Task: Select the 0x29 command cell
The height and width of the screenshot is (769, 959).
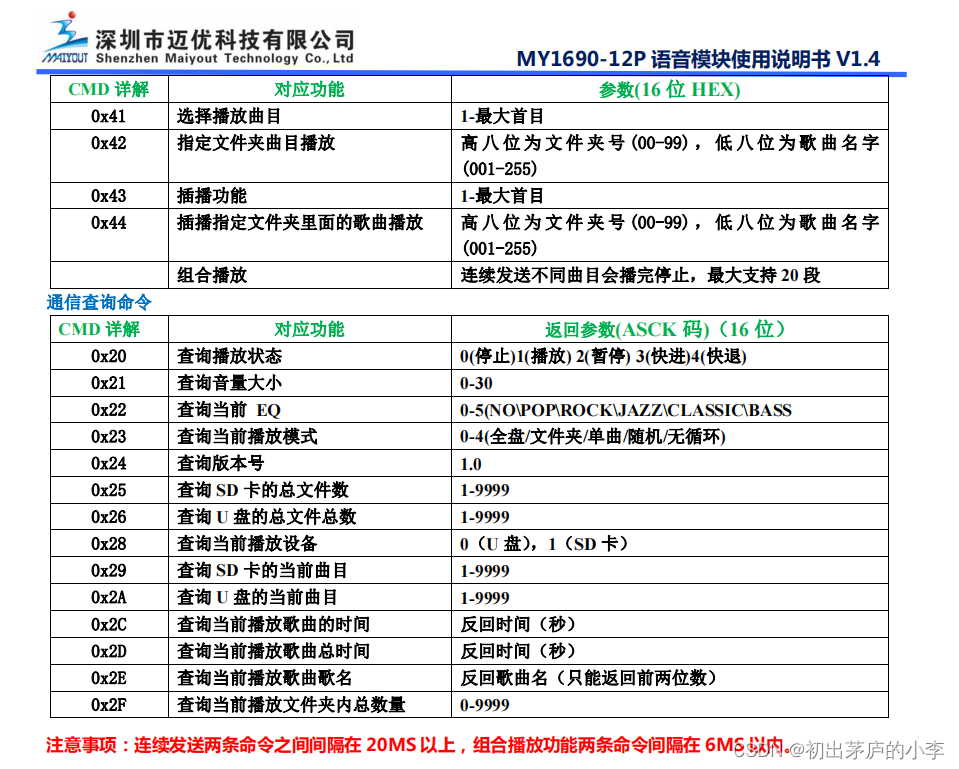Action: pos(109,570)
